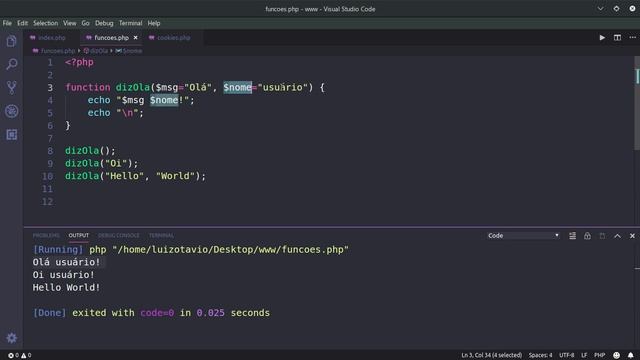Click the file path link in output

click(230, 249)
